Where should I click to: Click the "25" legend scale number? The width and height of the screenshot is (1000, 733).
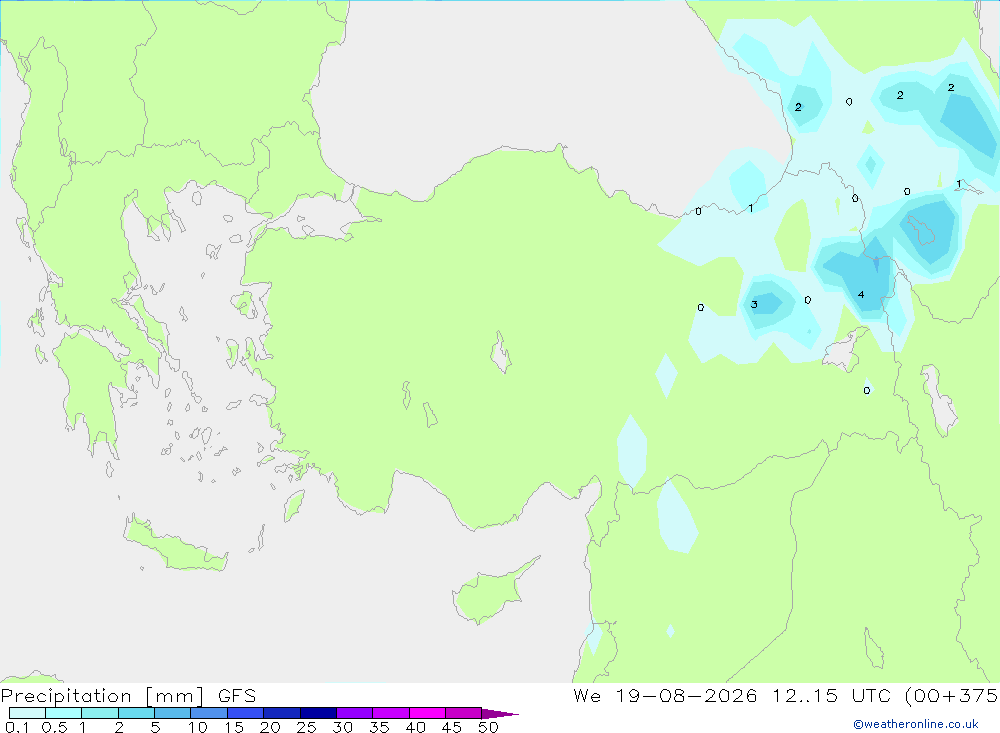[x=306, y=727]
